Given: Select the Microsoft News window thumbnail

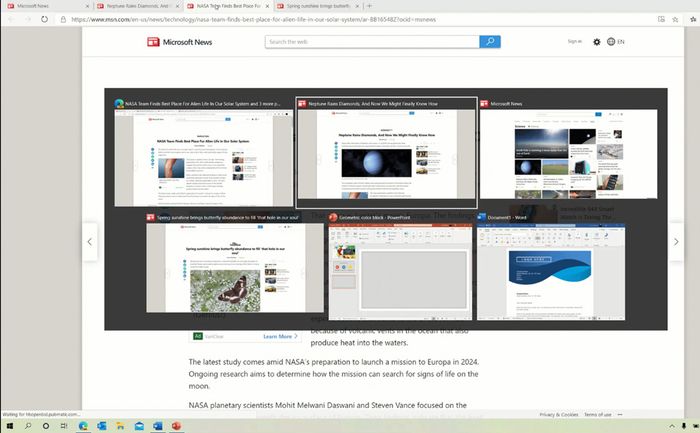Looking at the screenshot, I should click(x=568, y=150).
